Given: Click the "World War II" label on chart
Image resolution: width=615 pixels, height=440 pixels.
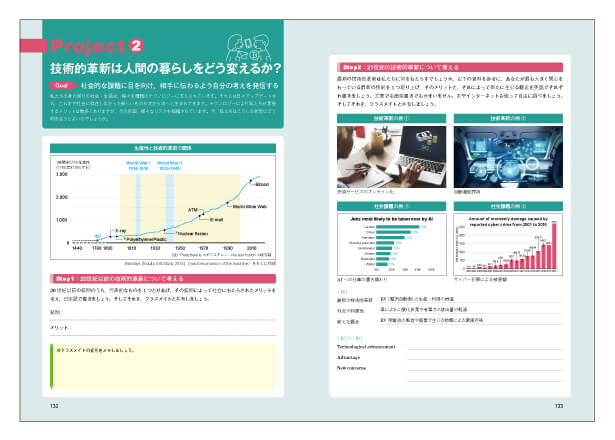Looking at the screenshot, I should (x=169, y=165).
